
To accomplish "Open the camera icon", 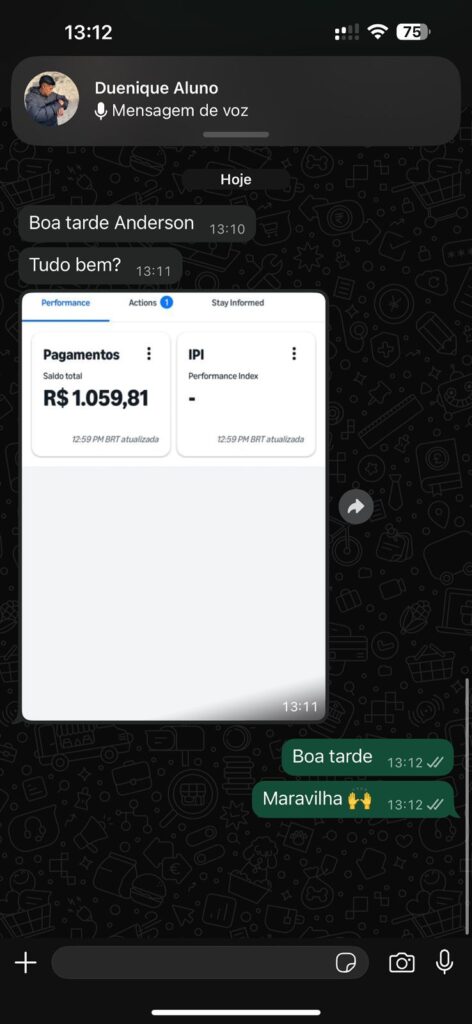I will click(x=401, y=963).
